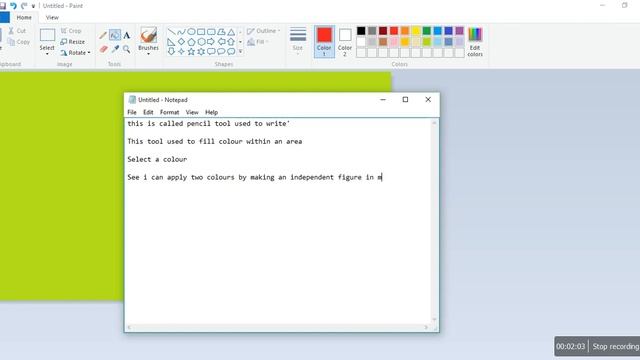Click the Cut button
This screenshot has width=640, height=360.
[x=17, y=31]
